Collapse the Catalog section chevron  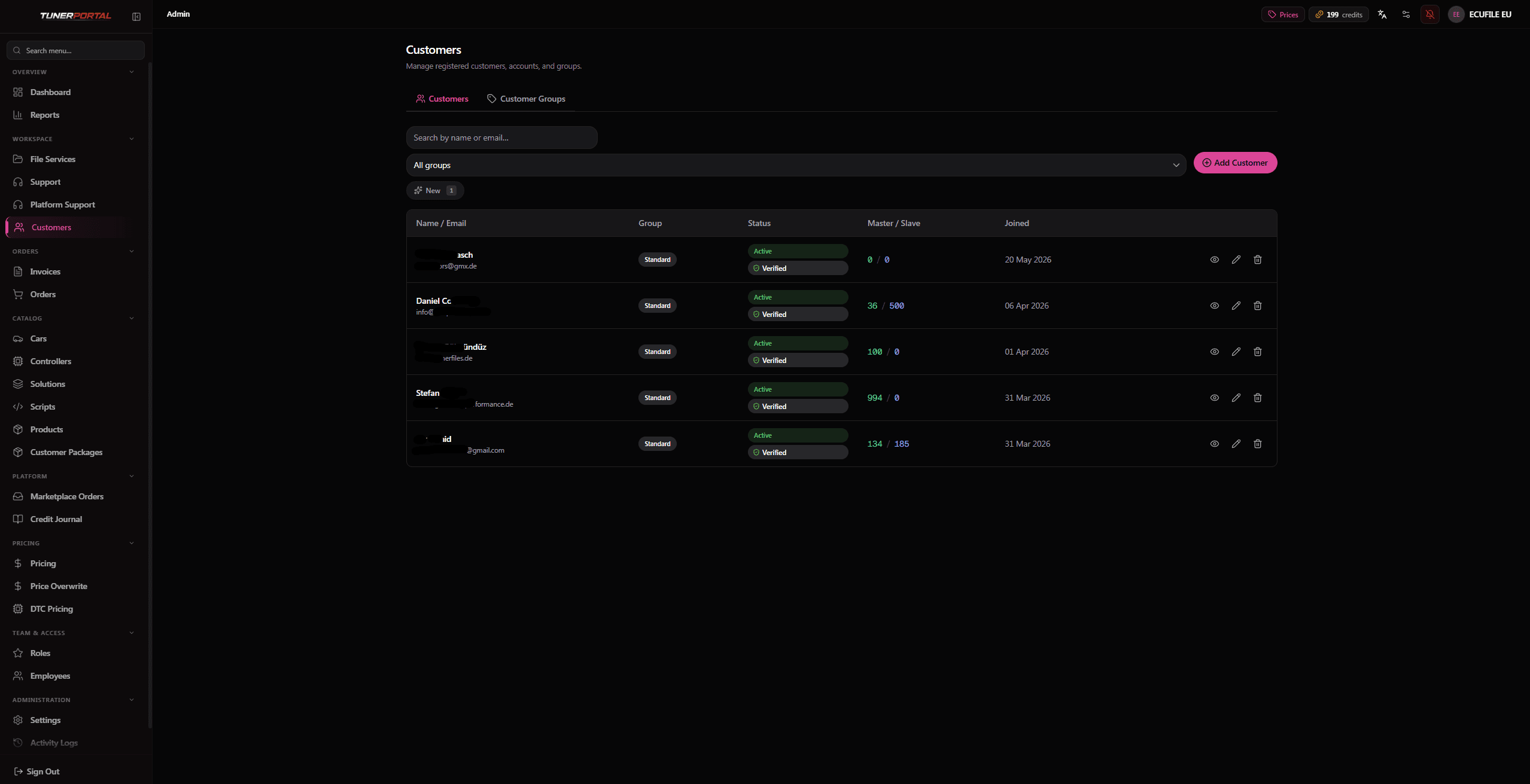coord(132,318)
